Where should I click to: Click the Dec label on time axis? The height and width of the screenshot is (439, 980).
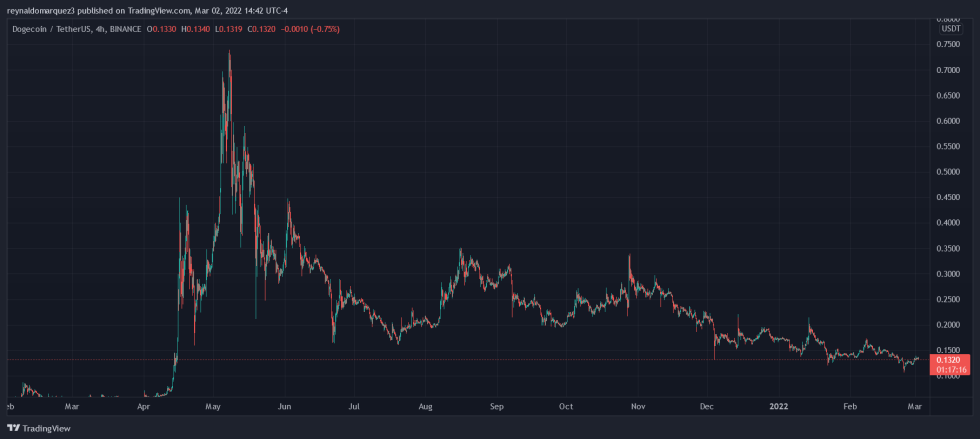click(x=707, y=407)
